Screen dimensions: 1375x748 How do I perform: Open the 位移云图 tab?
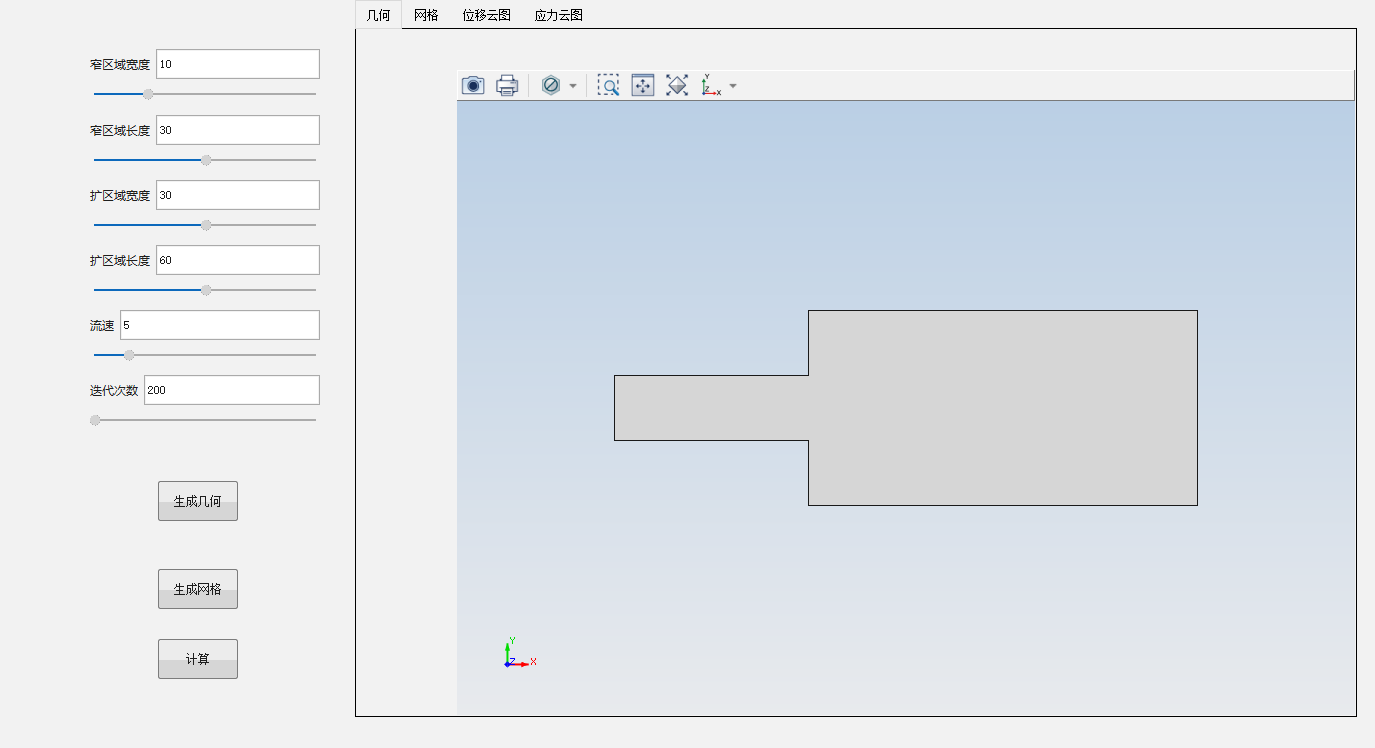(x=487, y=15)
